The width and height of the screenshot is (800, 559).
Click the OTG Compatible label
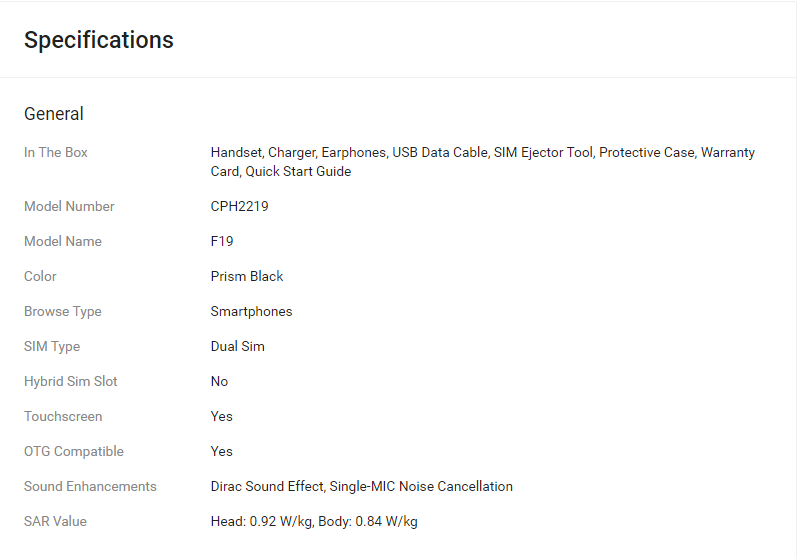74,452
